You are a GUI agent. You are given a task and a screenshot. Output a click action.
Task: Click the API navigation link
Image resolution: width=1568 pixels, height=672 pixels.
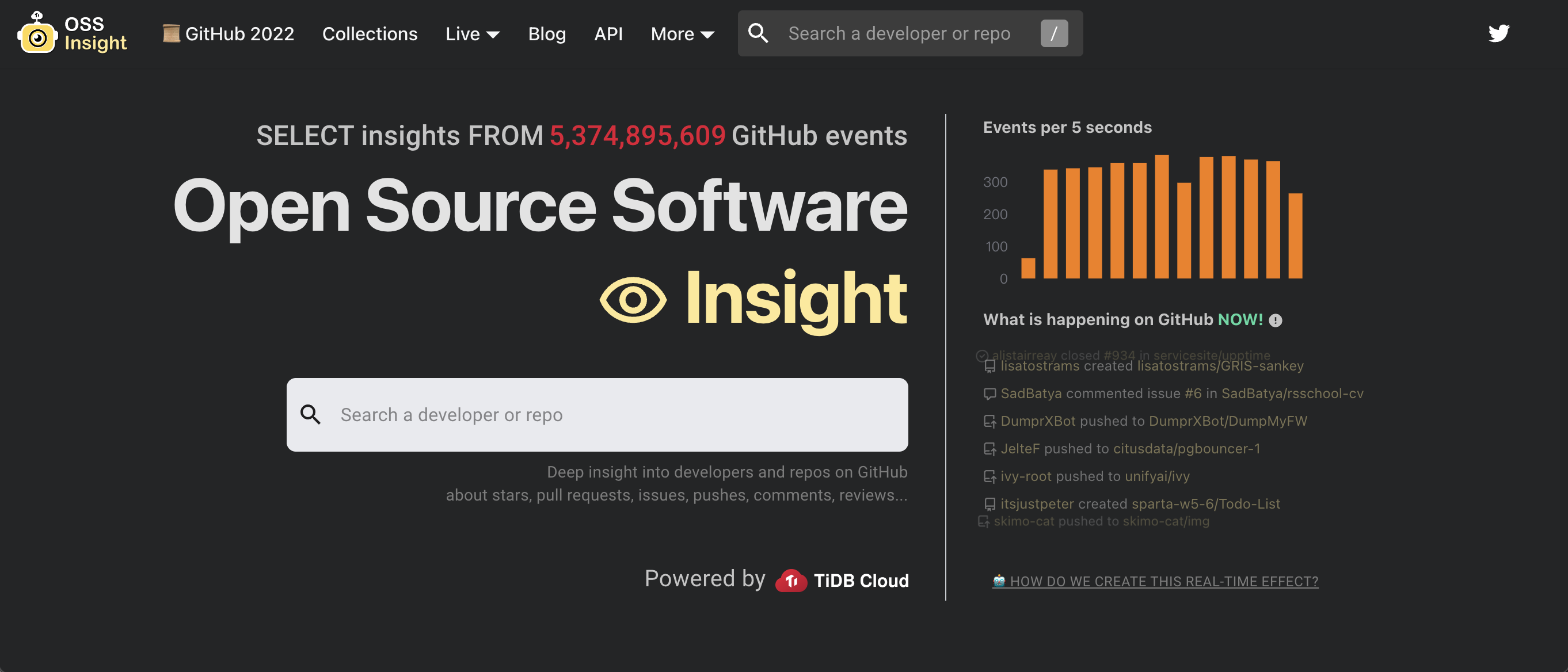pyautogui.click(x=608, y=33)
